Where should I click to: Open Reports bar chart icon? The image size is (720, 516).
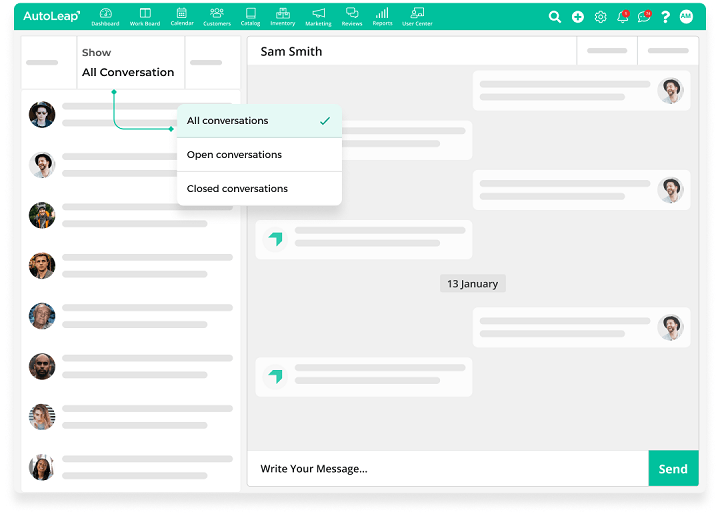coord(382,16)
